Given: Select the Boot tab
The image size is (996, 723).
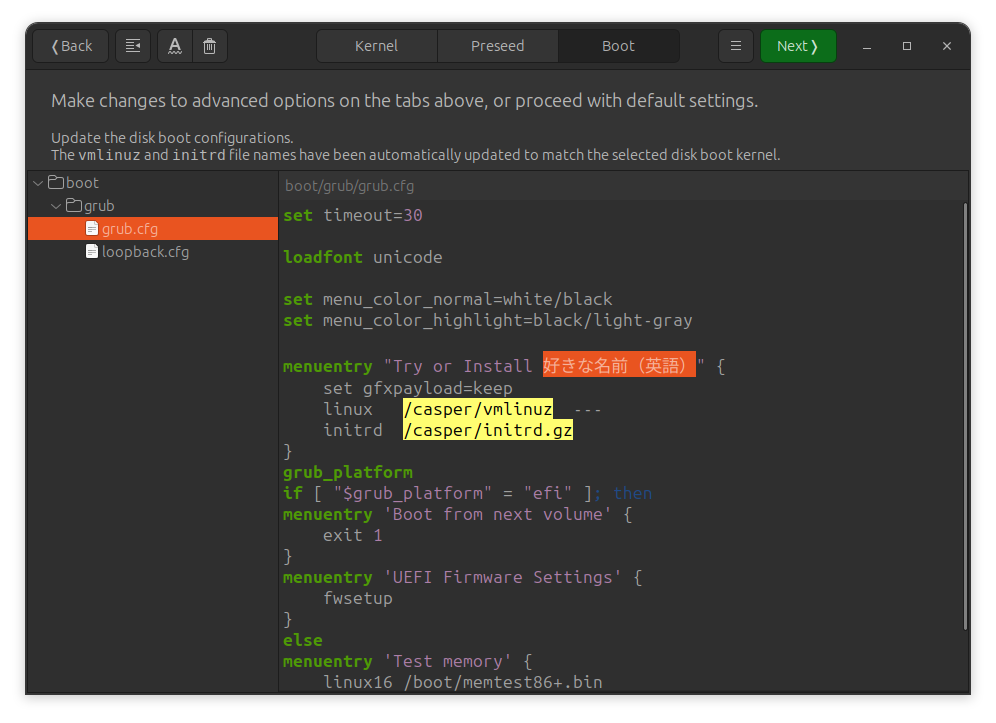Looking at the screenshot, I should point(618,45).
